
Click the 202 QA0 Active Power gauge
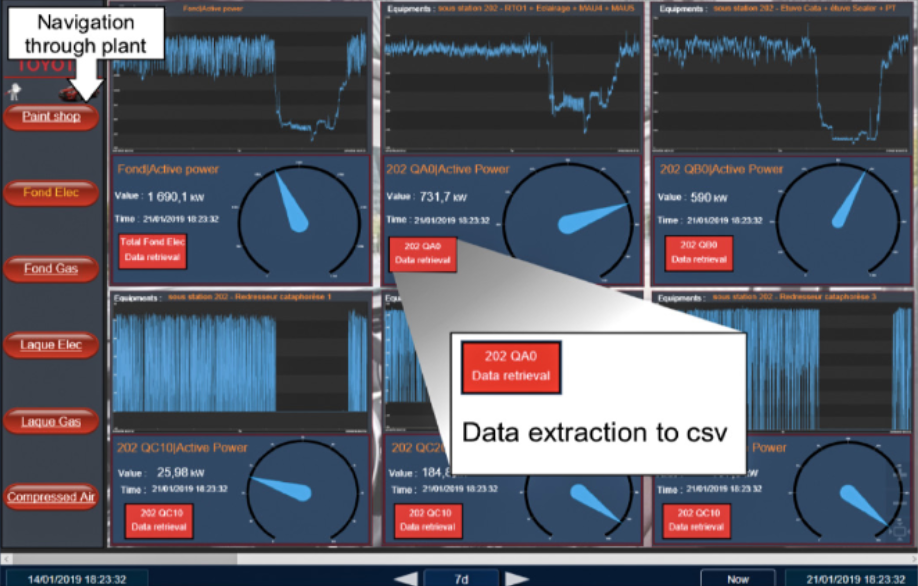(568, 221)
